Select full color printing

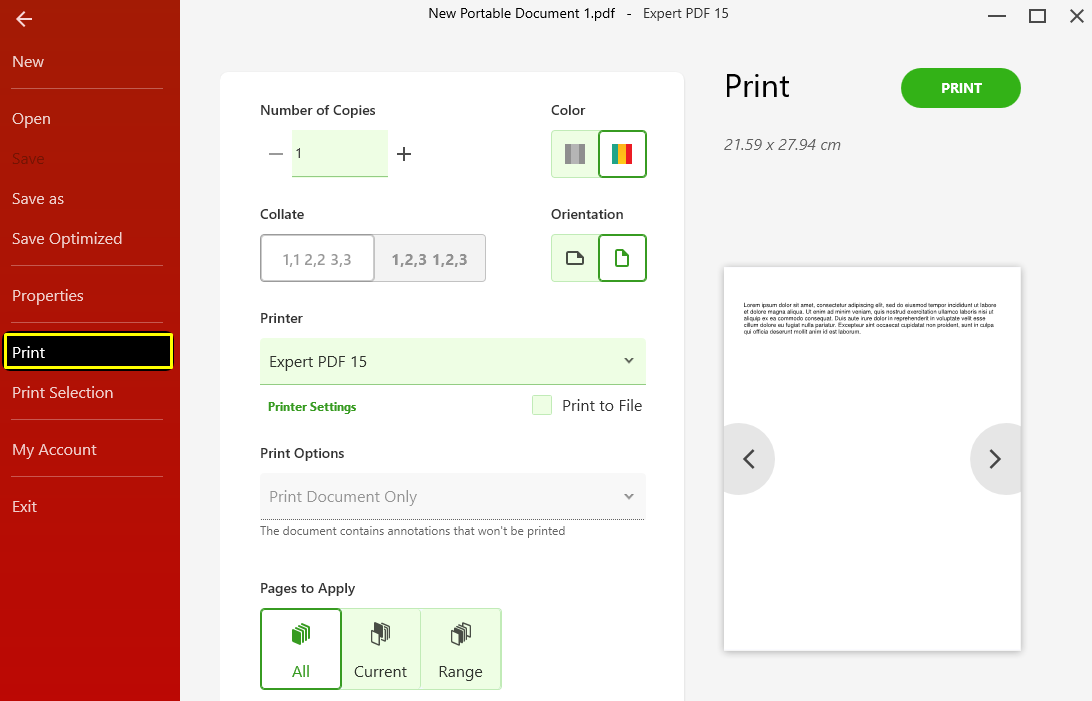(x=622, y=154)
